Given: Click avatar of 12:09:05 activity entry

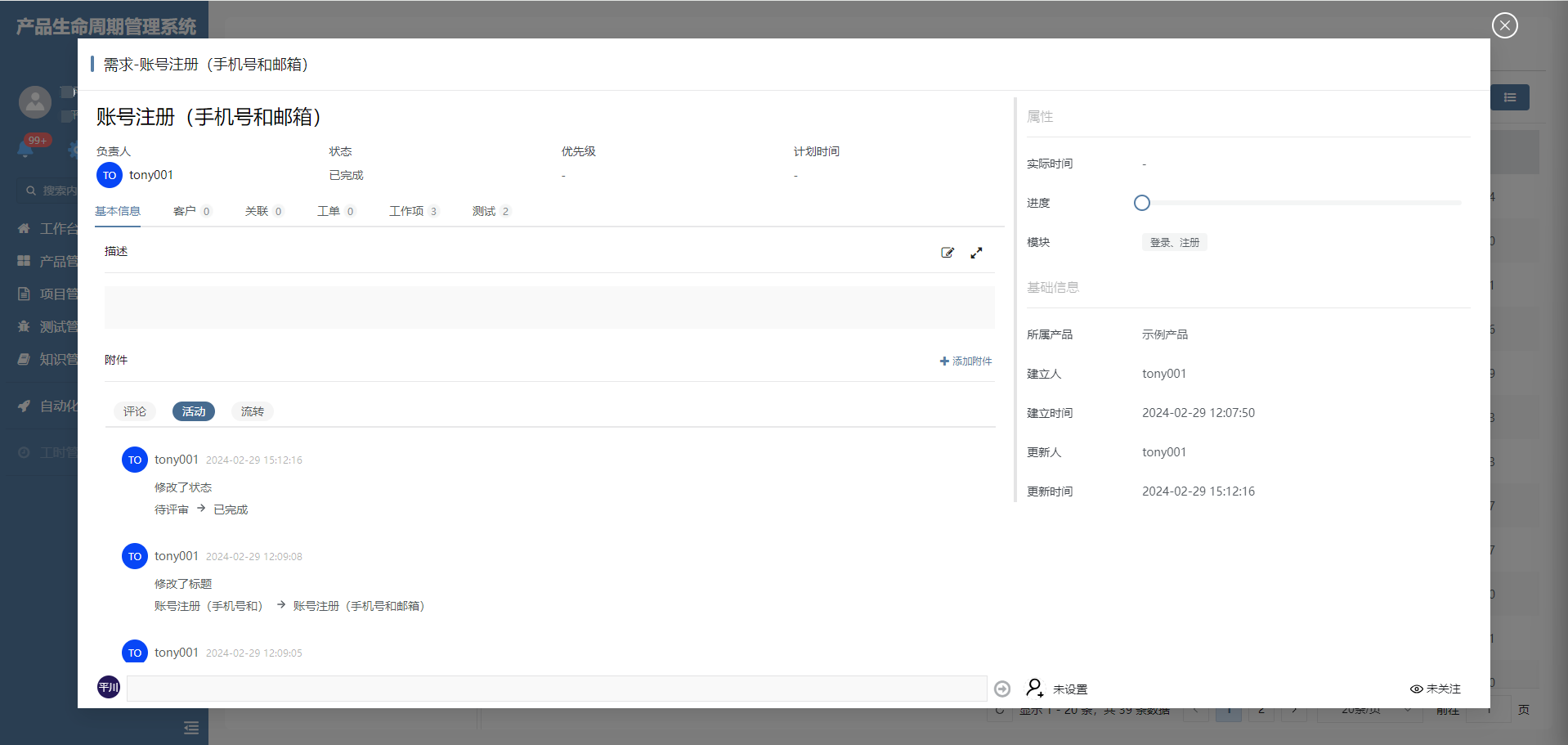Looking at the screenshot, I should click(135, 651).
